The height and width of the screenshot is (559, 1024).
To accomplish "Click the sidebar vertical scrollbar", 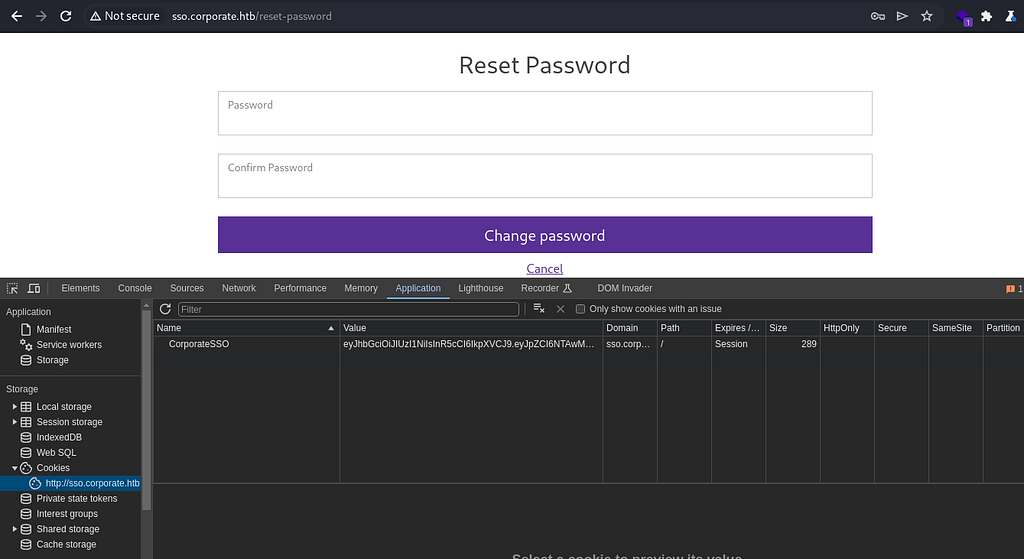I will coord(146,408).
